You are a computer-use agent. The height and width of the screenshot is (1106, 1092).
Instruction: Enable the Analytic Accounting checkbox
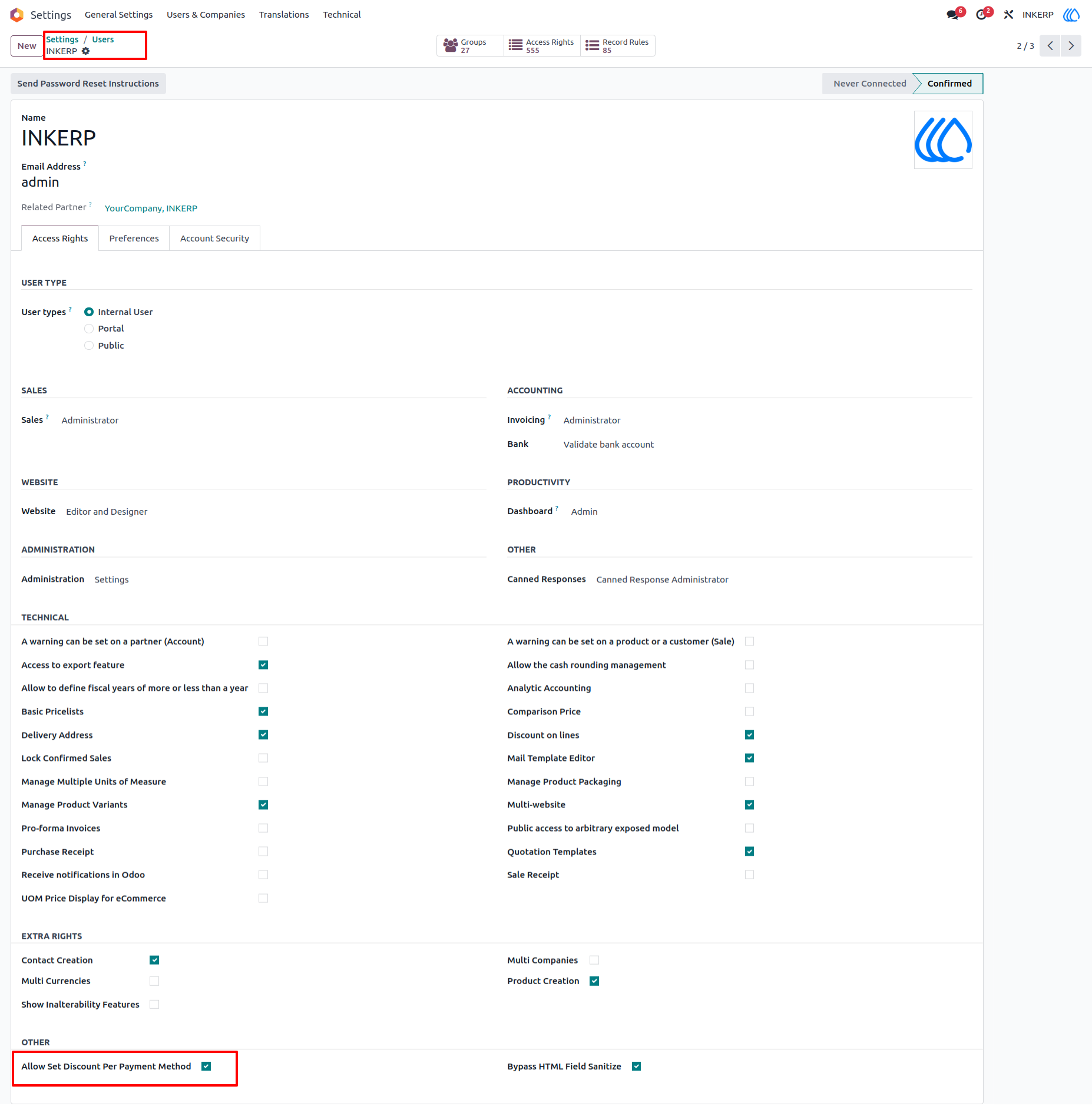coord(749,688)
